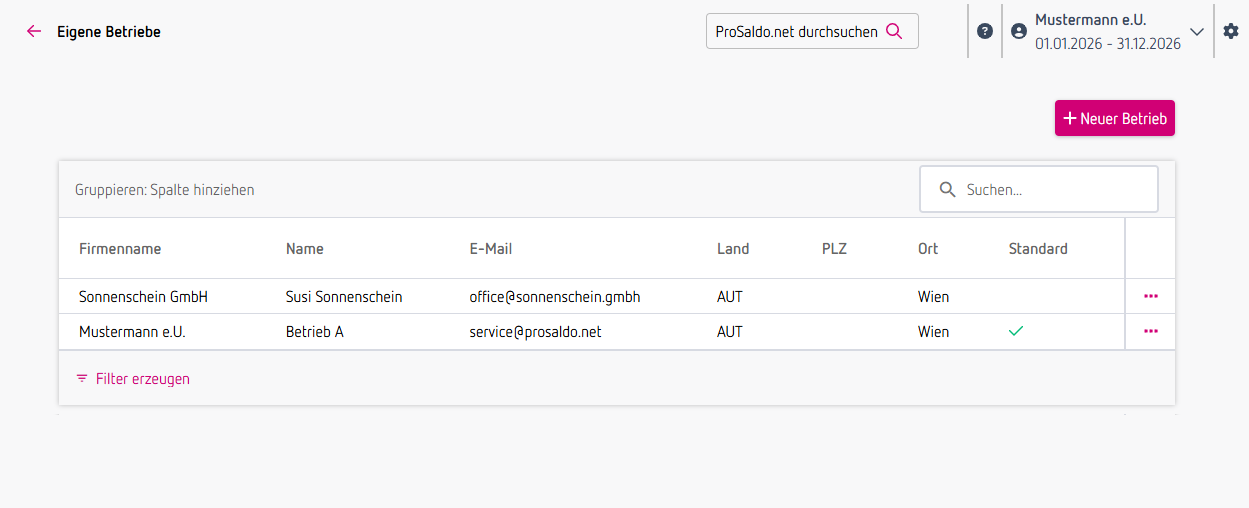This screenshot has width=1249, height=508.
Task: Click the service@prosaldo.net cell
Action: click(535, 332)
